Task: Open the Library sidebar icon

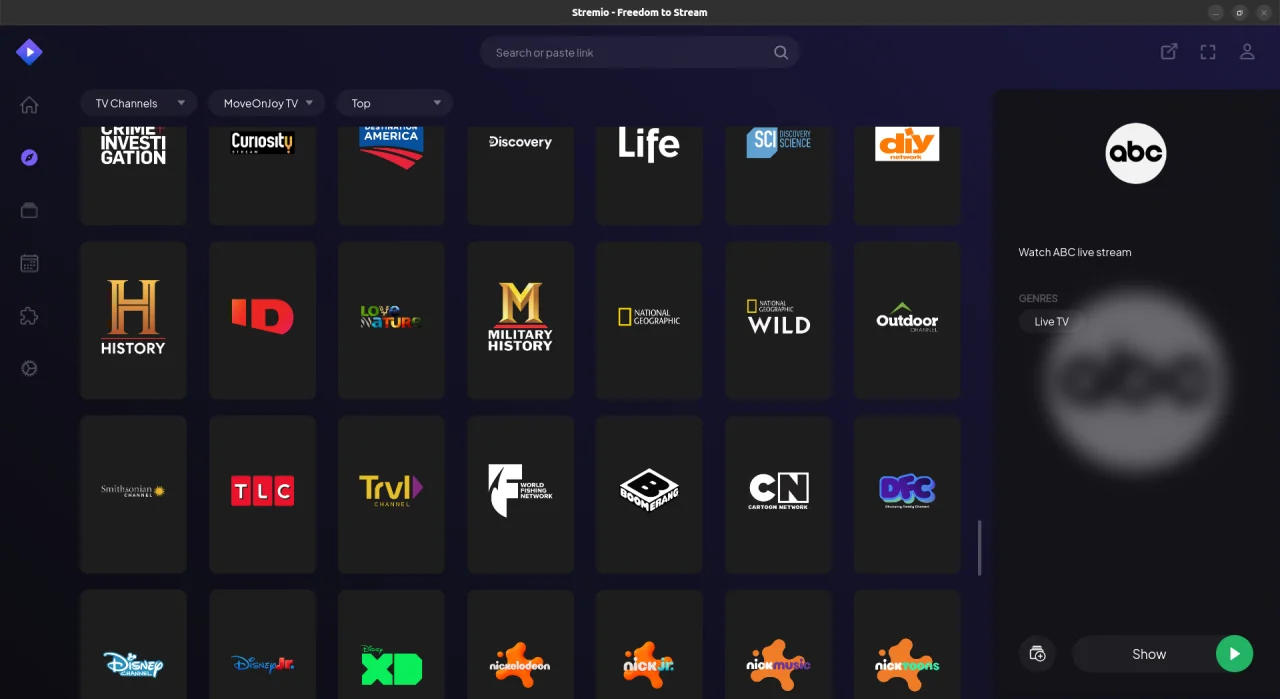Action: (x=29, y=210)
